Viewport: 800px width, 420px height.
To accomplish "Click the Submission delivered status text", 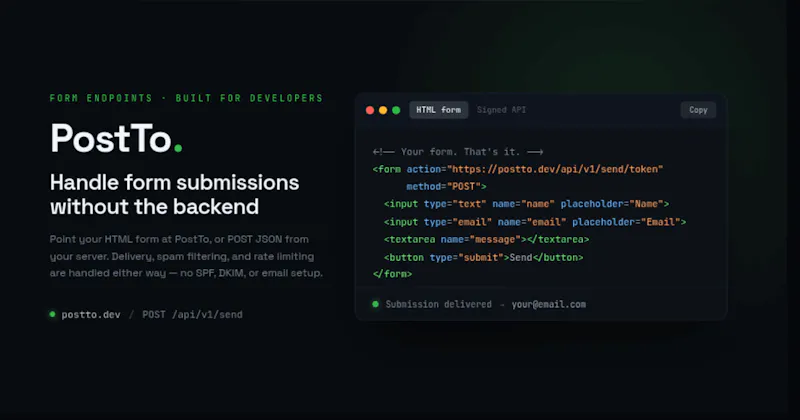I will pos(438,304).
